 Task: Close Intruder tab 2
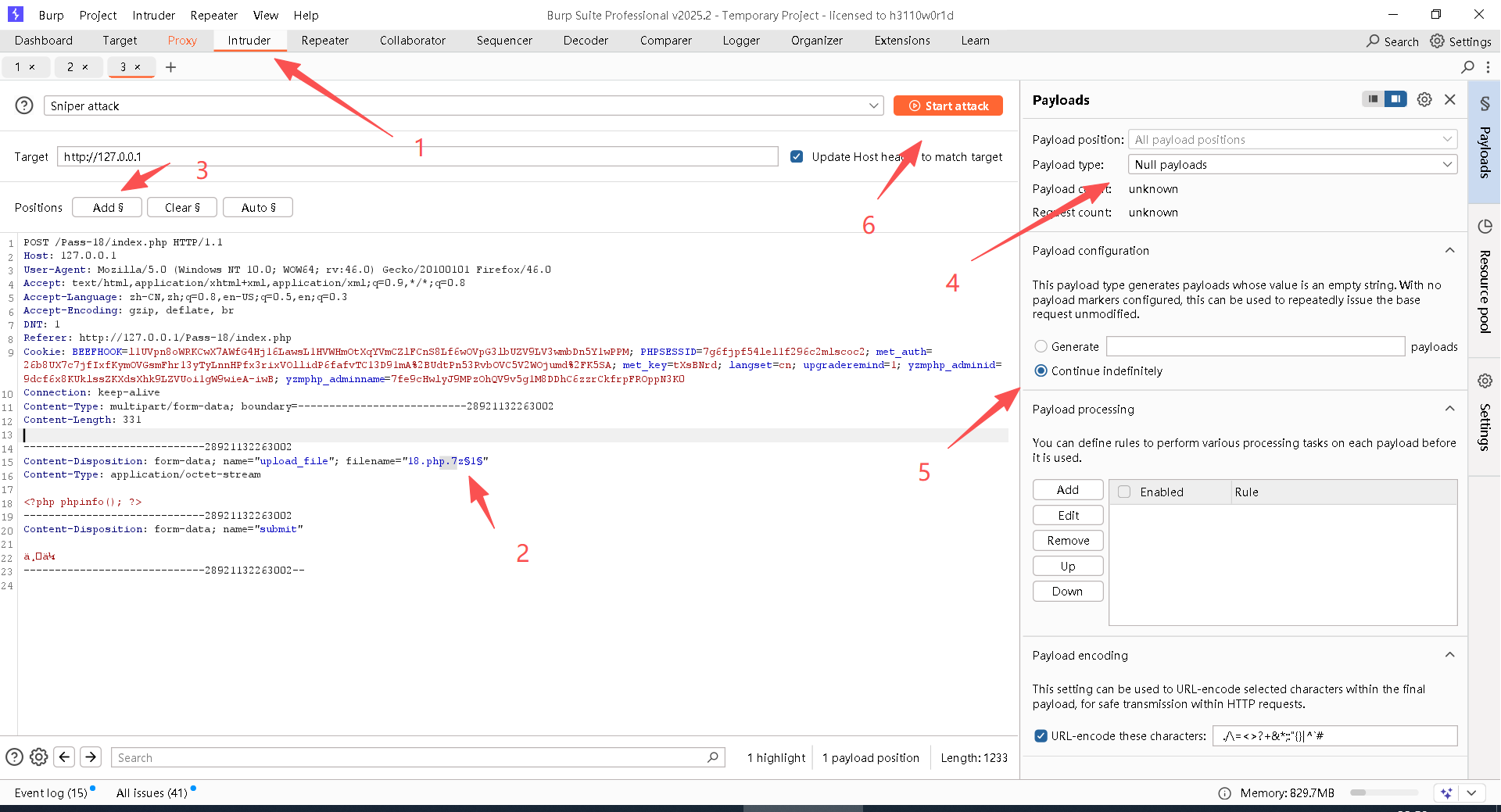point(85,67)
